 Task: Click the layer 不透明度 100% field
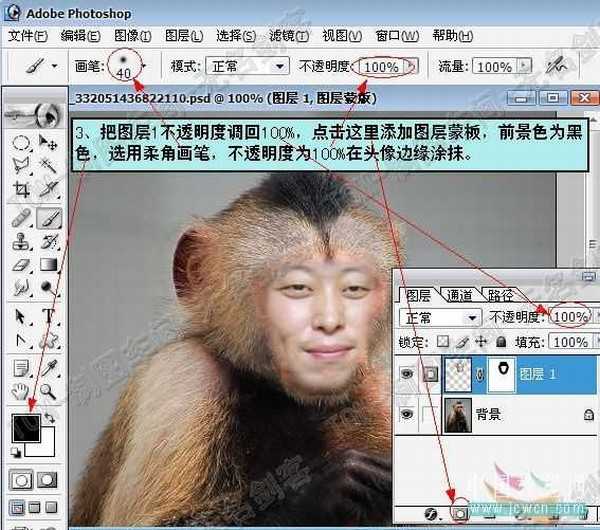click(571, 317)
